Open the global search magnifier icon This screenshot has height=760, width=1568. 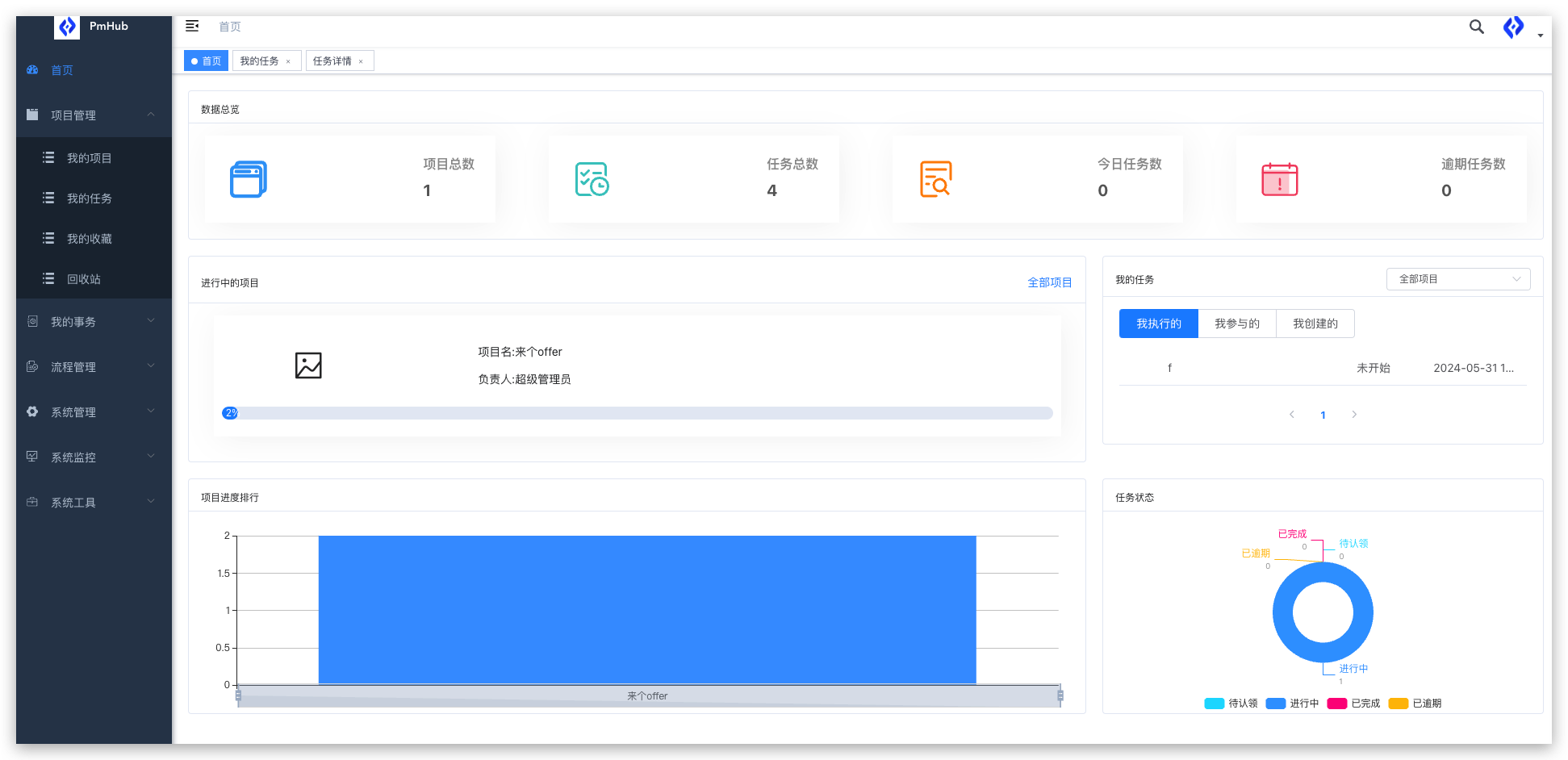tap(1476, 27)
